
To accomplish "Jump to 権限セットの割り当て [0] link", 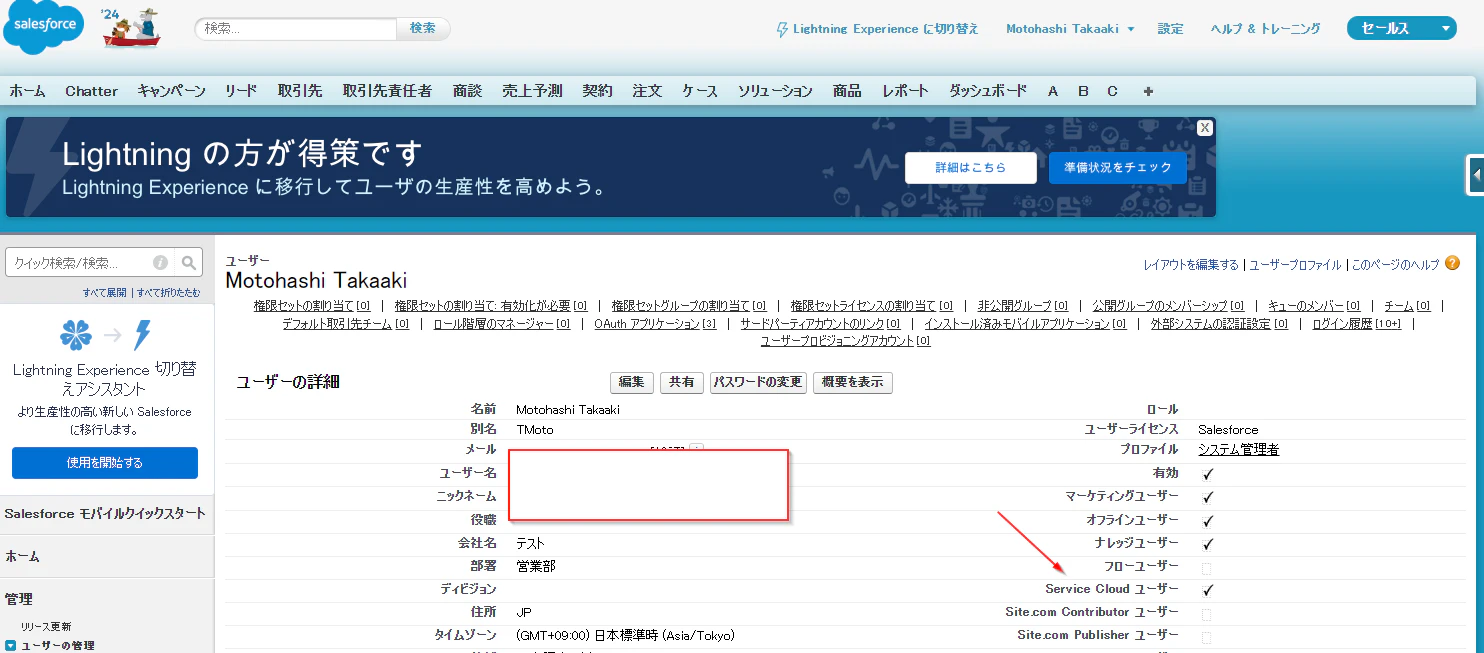I will pos(312,306).
